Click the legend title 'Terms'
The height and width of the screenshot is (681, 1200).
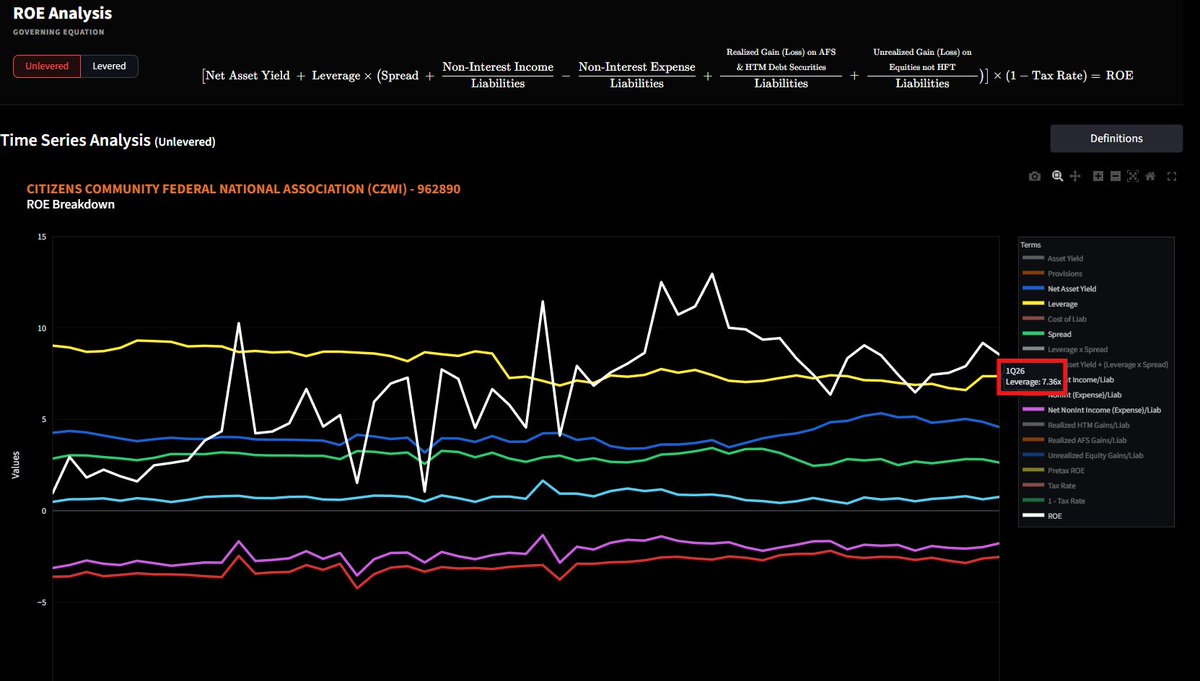[x=1030, y=244]
